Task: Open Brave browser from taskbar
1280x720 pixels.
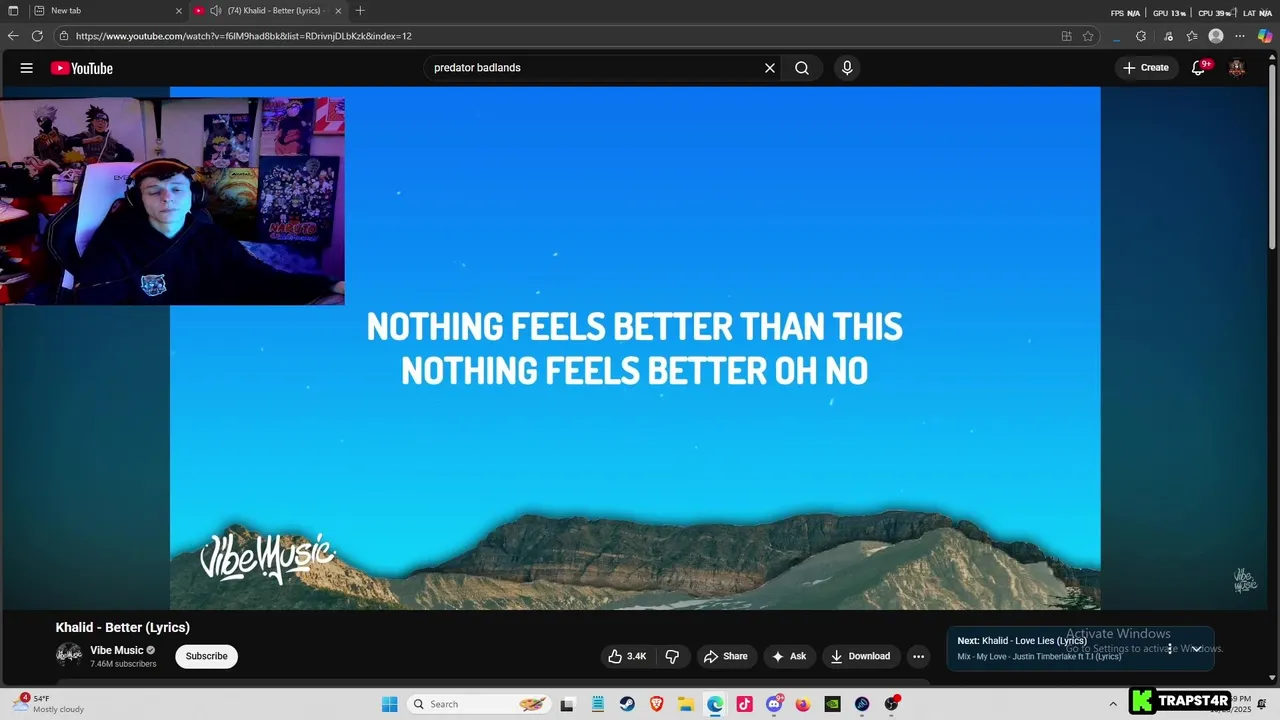Action: point(657,704)
